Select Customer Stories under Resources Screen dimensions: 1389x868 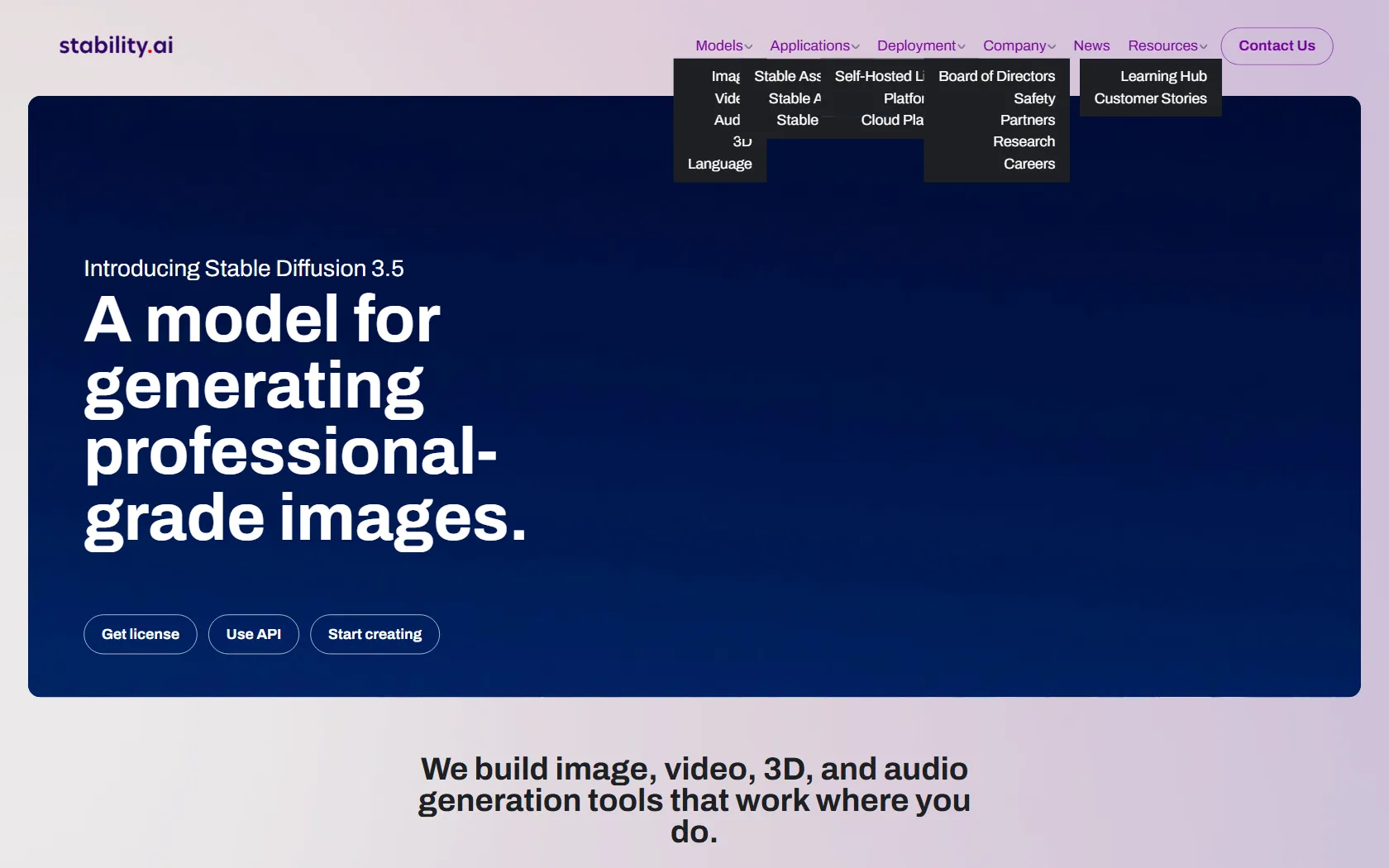click(x=1150, y=98)
